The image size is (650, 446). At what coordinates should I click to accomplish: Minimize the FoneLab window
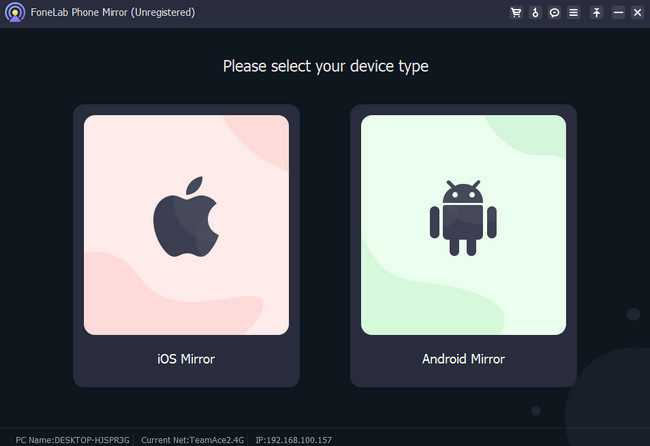[618, 13]
